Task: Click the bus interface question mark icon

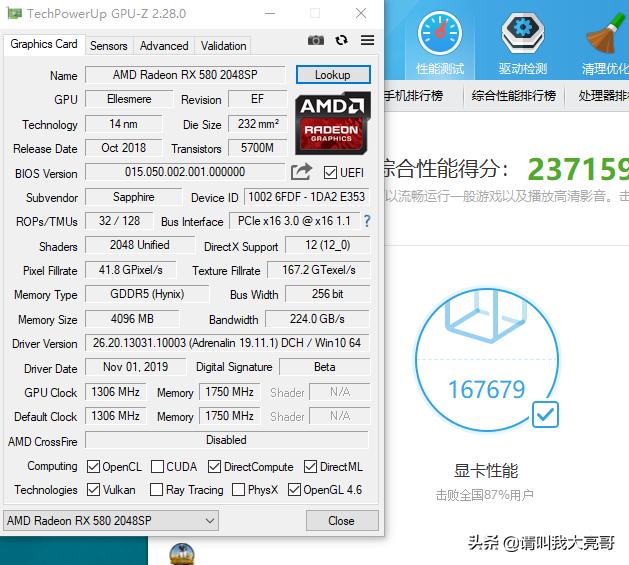Action: coord(367,221)
